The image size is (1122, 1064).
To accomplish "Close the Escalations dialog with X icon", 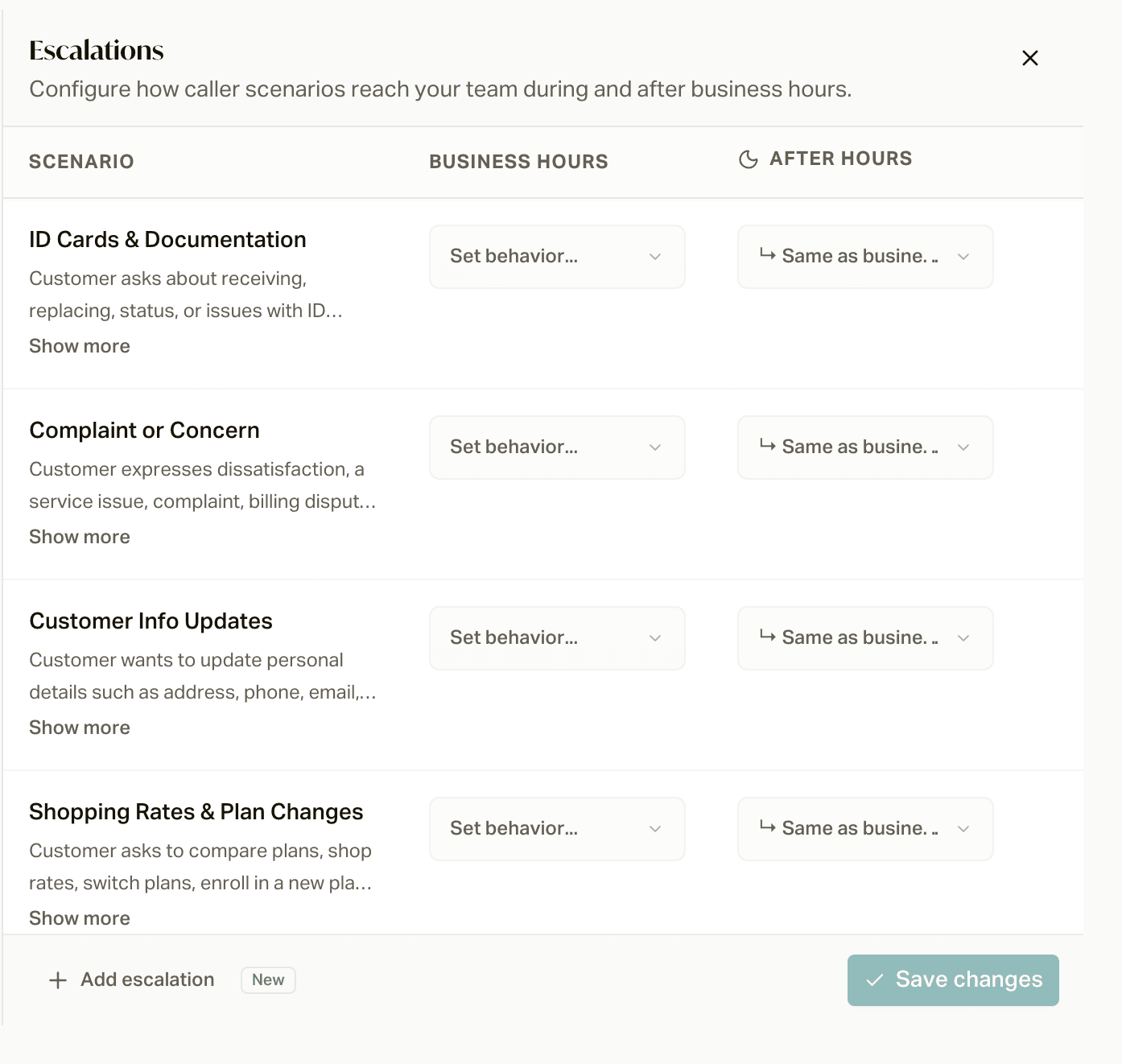I will [1029, 58].
